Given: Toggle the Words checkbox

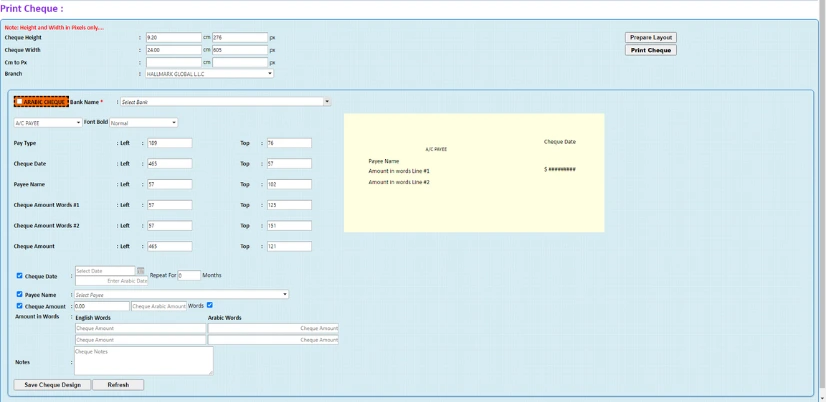Looking at the screenshot, I should pyautogui.click(x=210, y=305).
